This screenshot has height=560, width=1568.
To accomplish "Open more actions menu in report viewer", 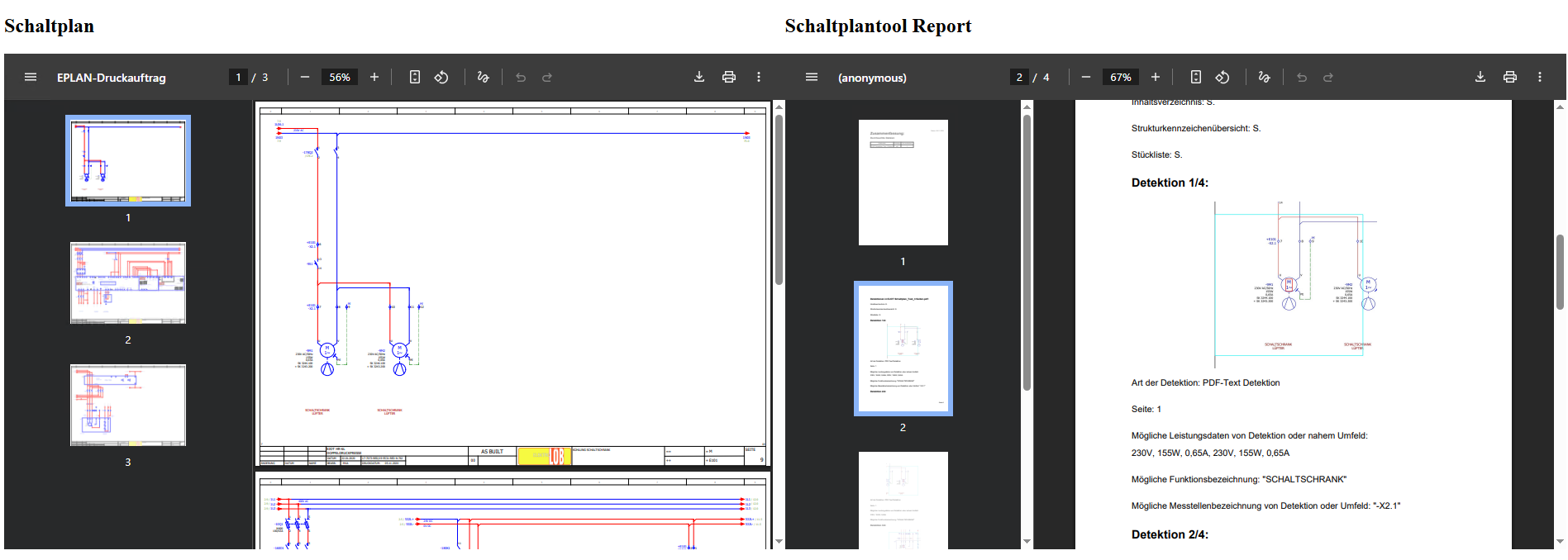I will pyautogui.click(x=1540, y=77).
